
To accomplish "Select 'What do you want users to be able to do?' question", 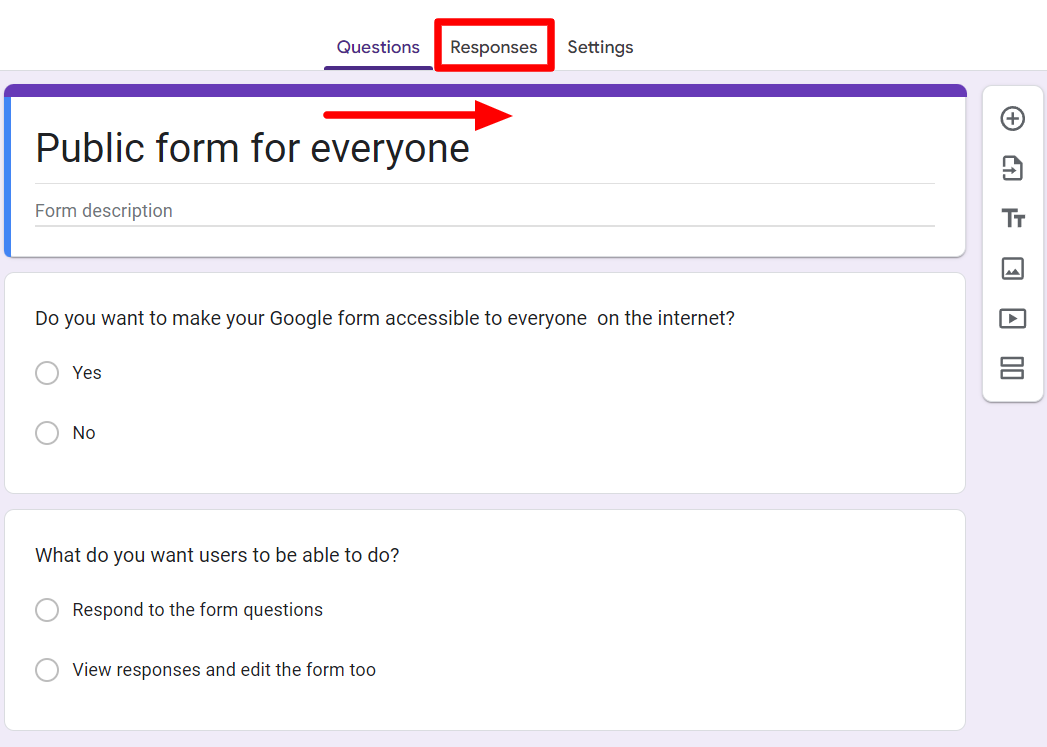I will tap(217, 555).
